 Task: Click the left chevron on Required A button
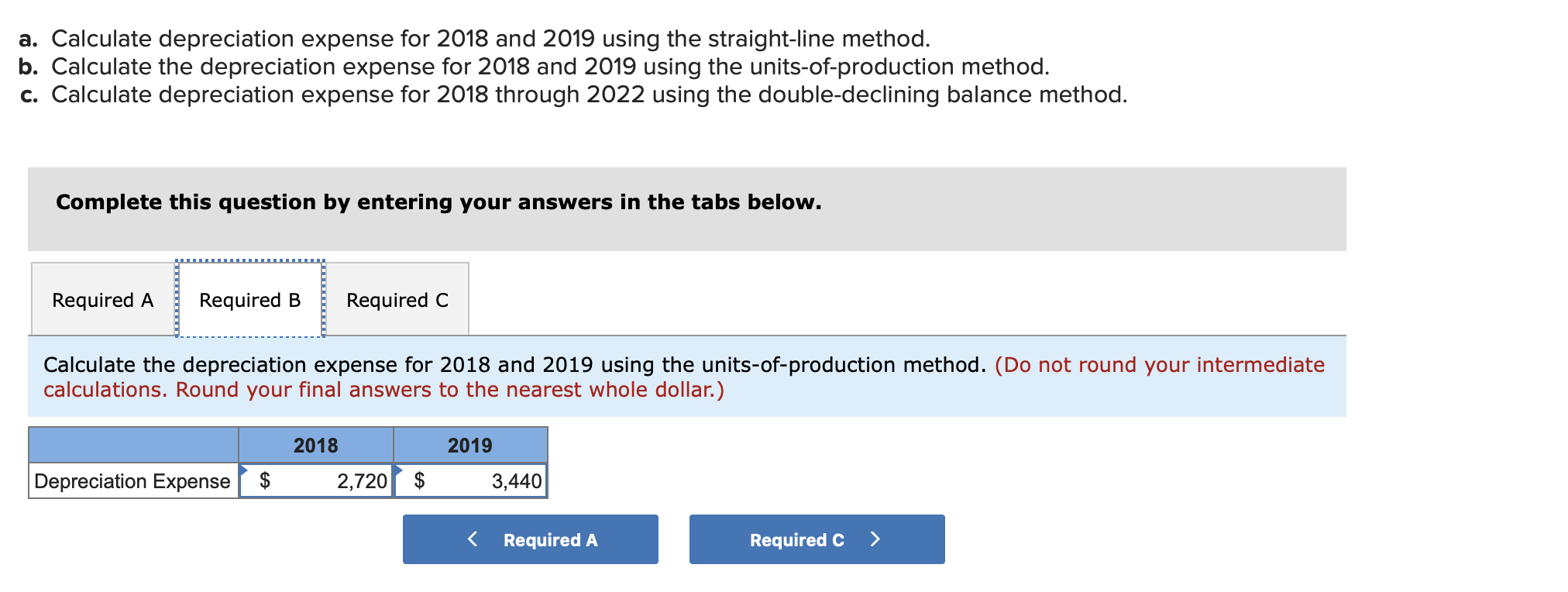pos(473,539)
